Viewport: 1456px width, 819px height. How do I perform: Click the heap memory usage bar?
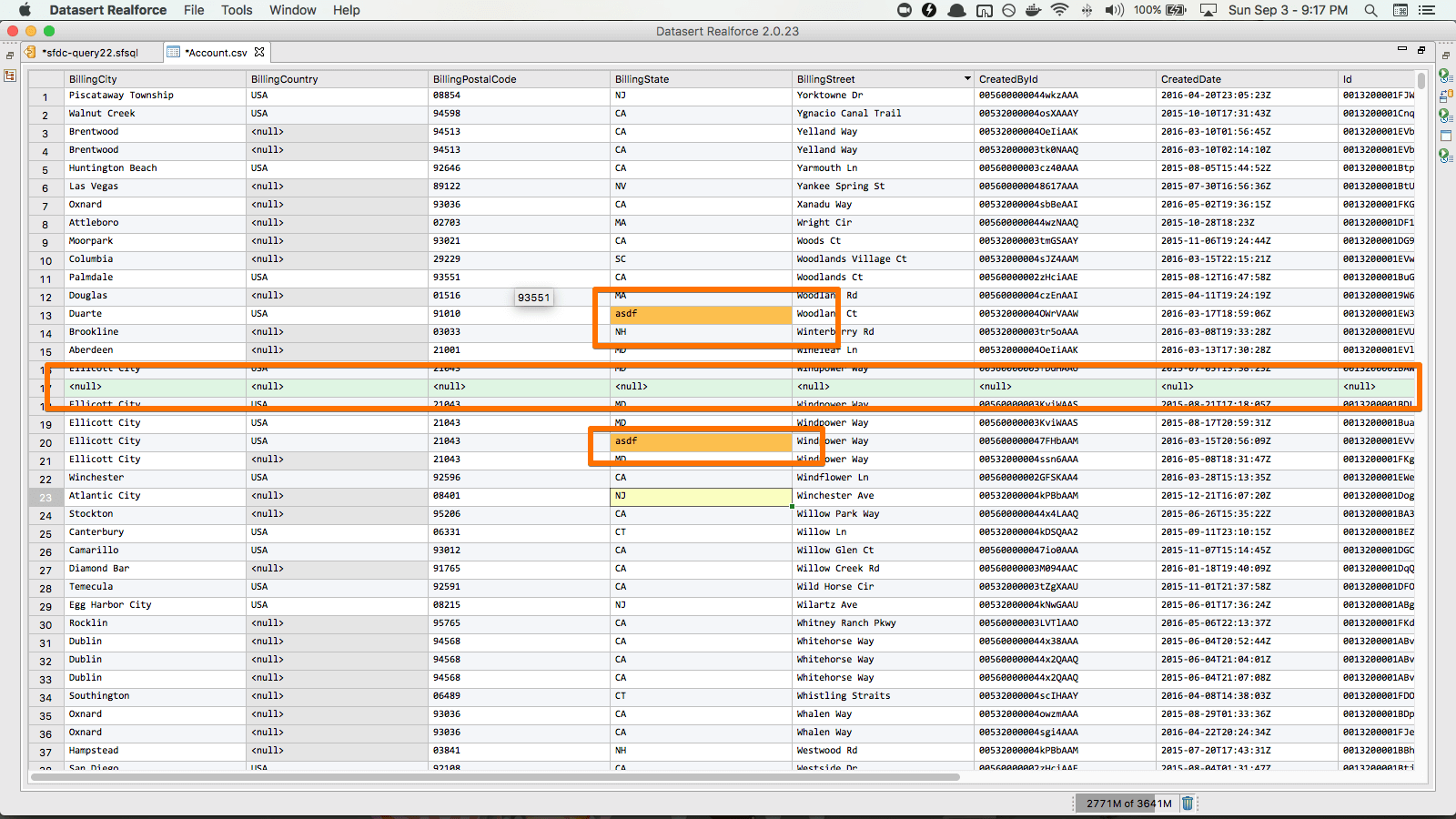[1128, 803]
